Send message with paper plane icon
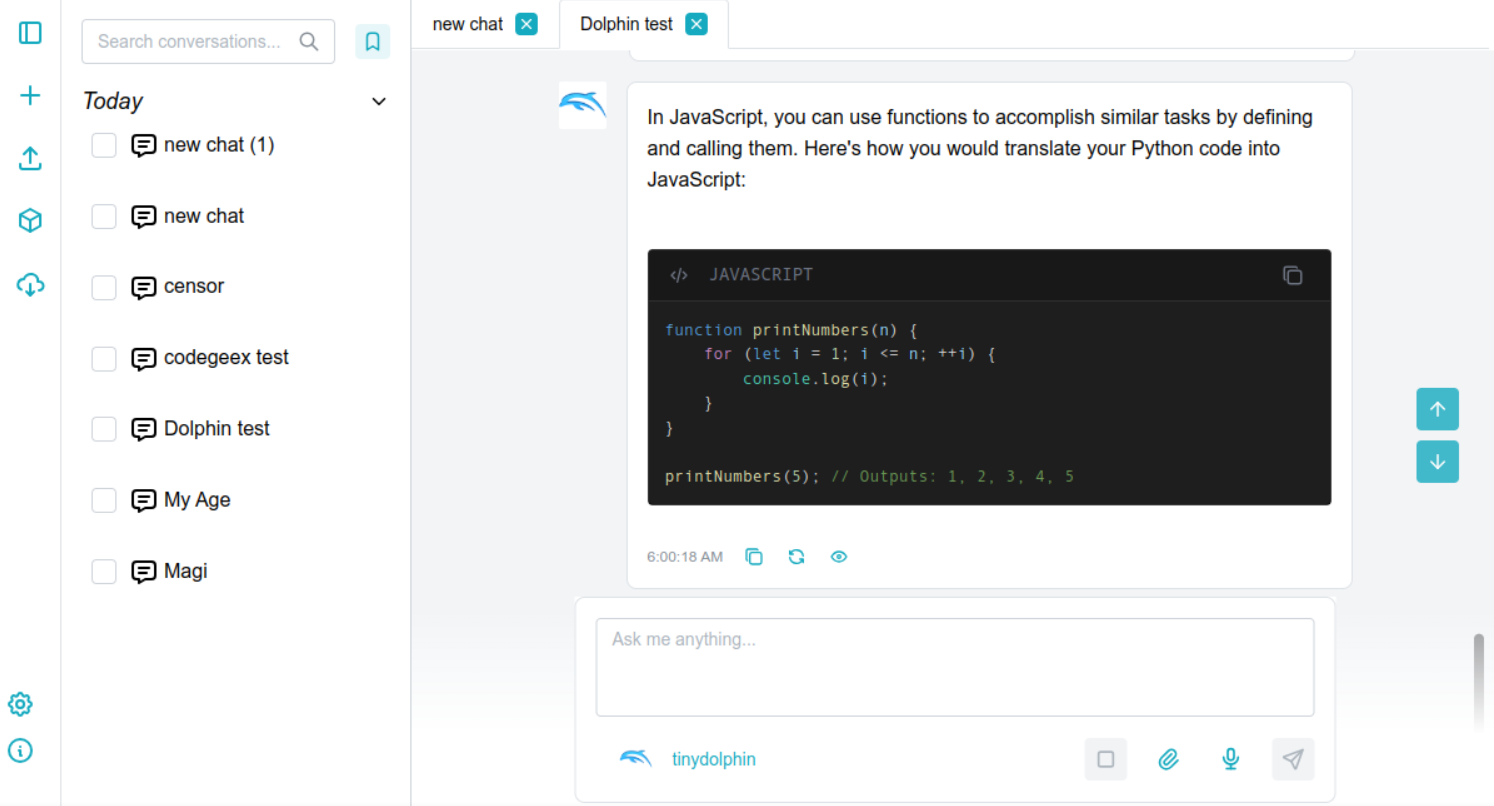Viewport: 1494px width, 806px height. tap(1293, 759)
